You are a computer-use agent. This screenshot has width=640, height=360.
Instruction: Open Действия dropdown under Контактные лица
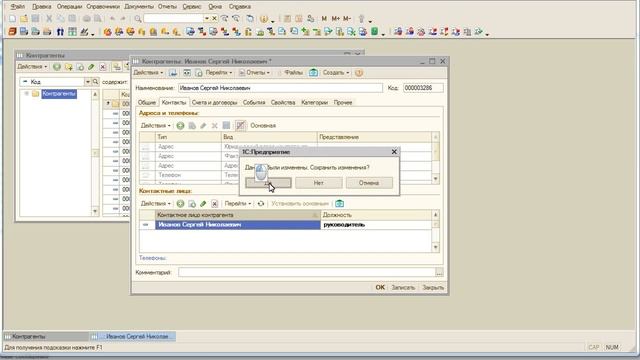pyautogui.click(x=156, y=203)
